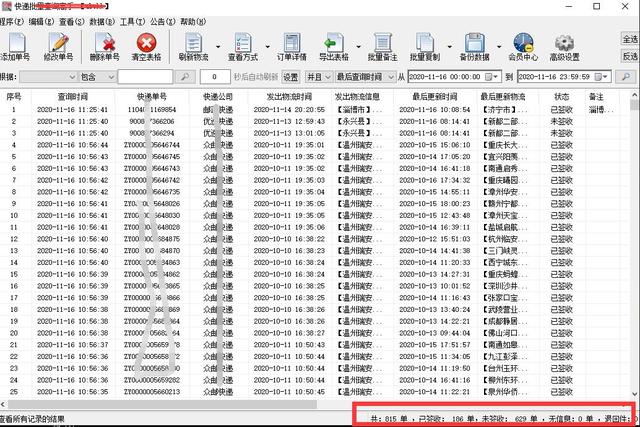The height and width of the screenshot is (427, 640).
Task: Expand the 查看方式 dropdown arrow
Action: (268, 47)
